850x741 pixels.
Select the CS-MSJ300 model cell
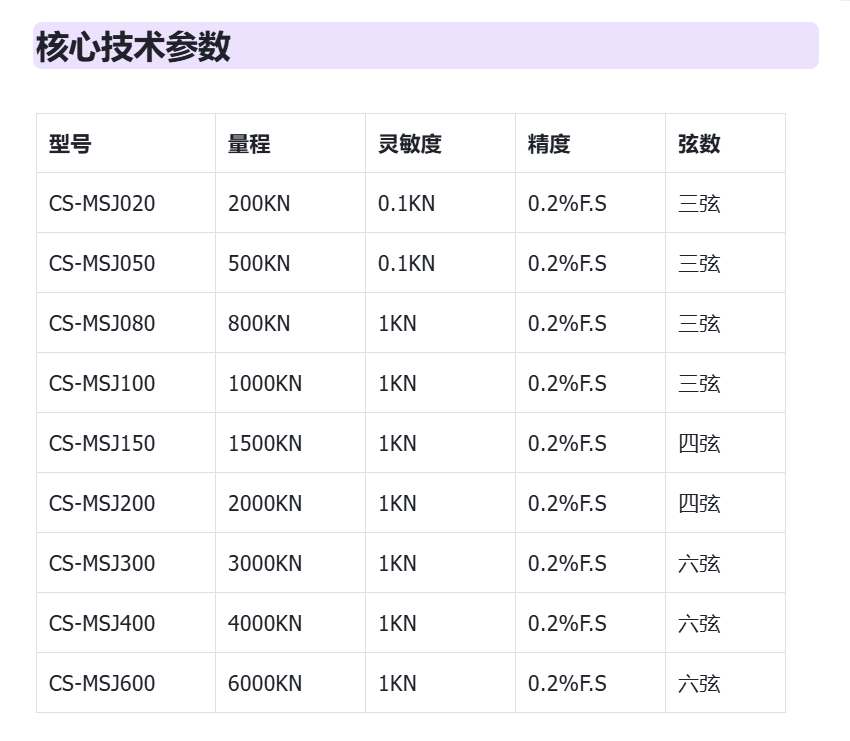point(102,564)
